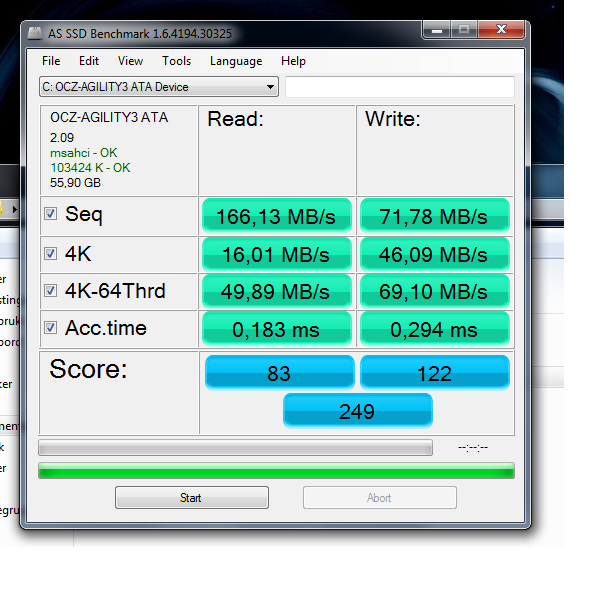598x606 pixels.
Task: Click the Read: column header
Action: tap(235, 119)
